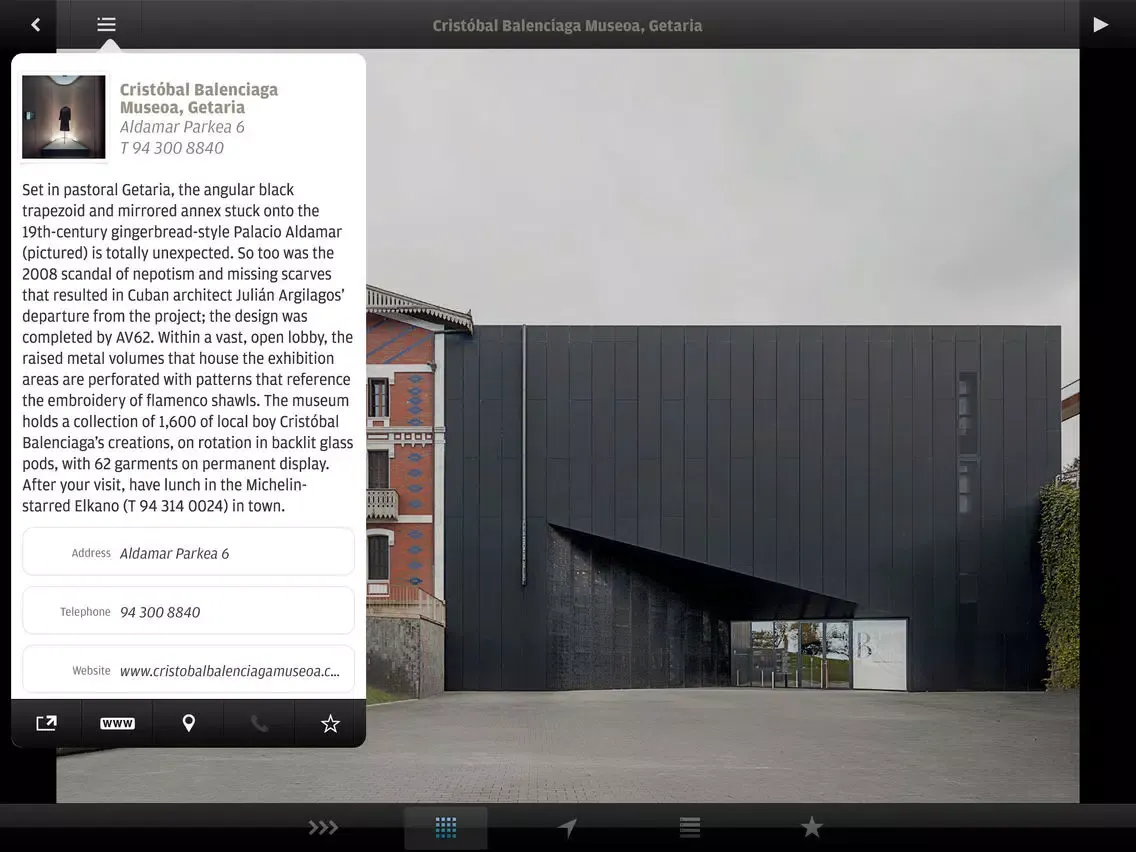Tap the italic header line 'T 94 300 8840'
The width and height of the screenshot is (1136, 852).
coord(172,148)
